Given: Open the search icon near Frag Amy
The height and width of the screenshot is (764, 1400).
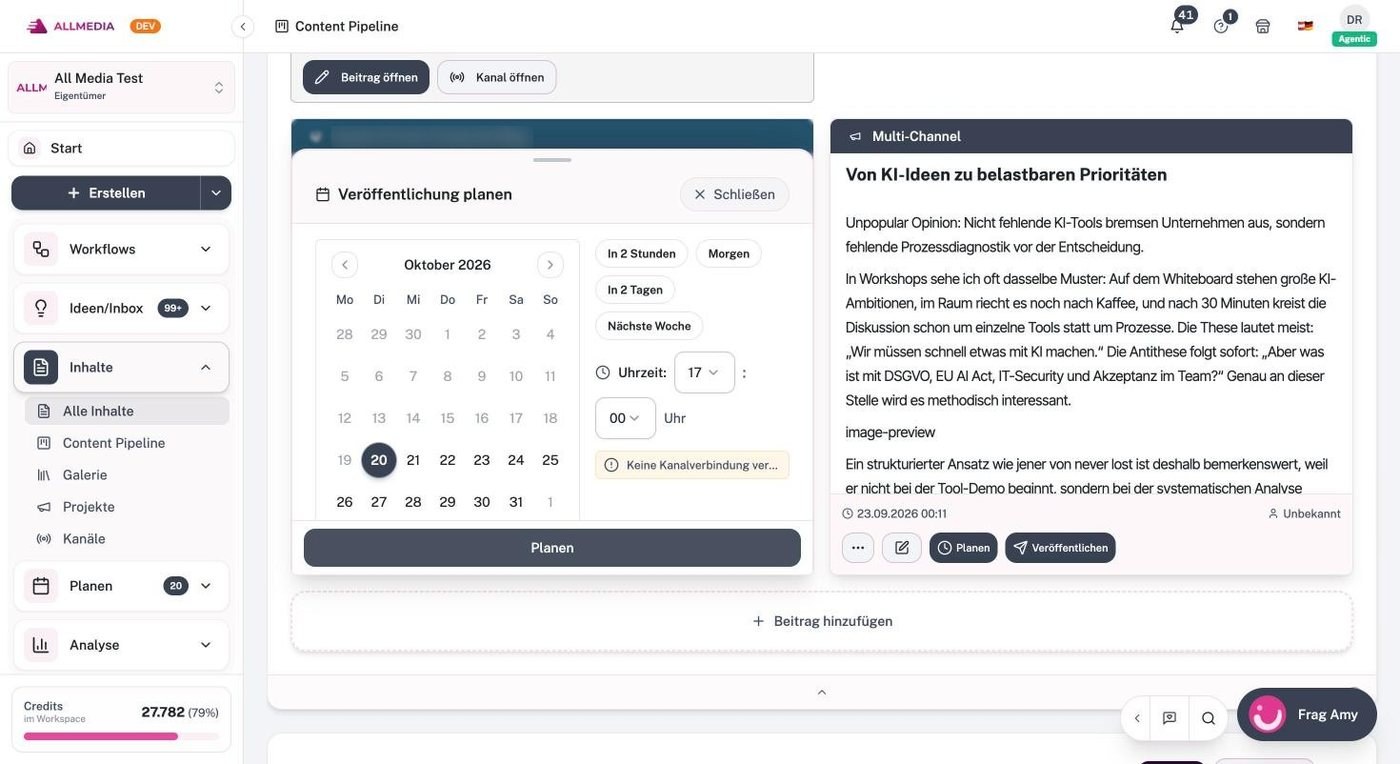Looking at the screenshot, I should point(1208,718).
